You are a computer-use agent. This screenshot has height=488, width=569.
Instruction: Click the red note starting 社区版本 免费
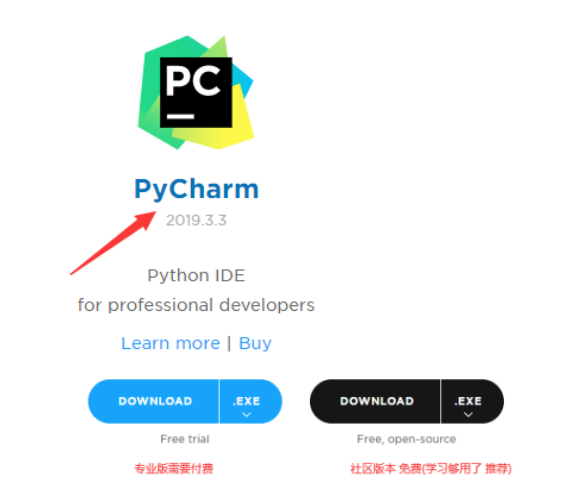431,469
